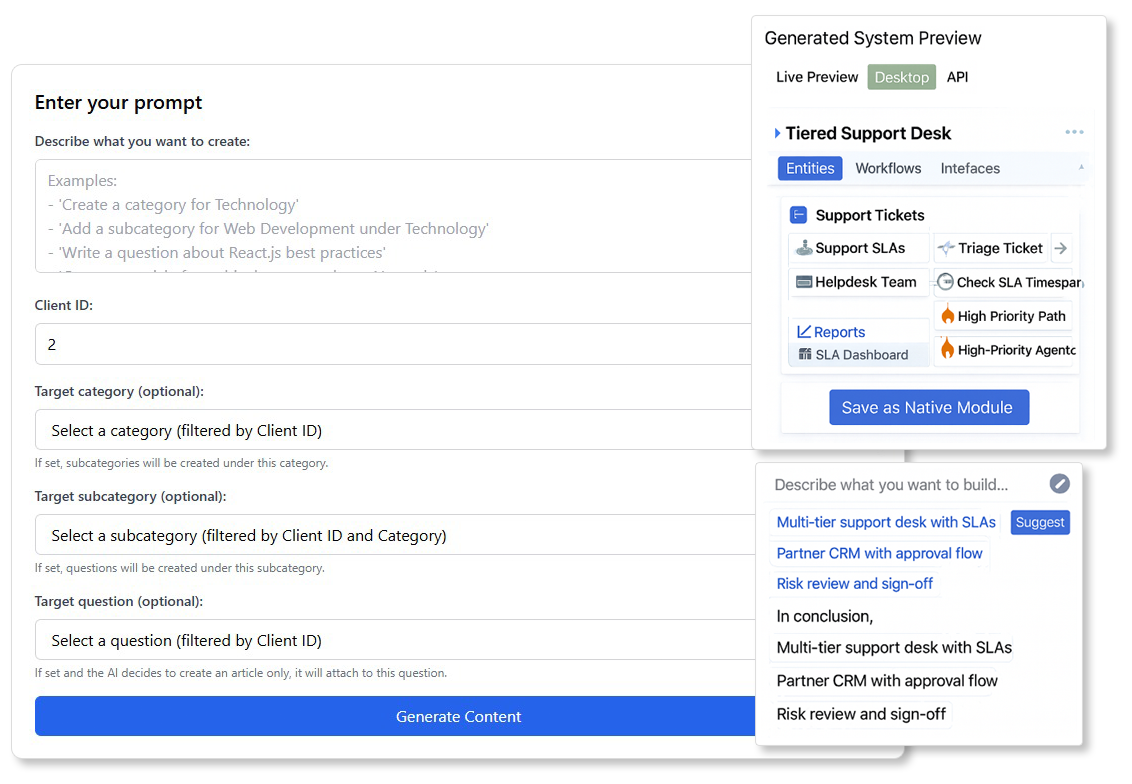Click the pencil edit icon beside build prompt
This screenshot has width=1132, height=784.
tap(1059, 484)
